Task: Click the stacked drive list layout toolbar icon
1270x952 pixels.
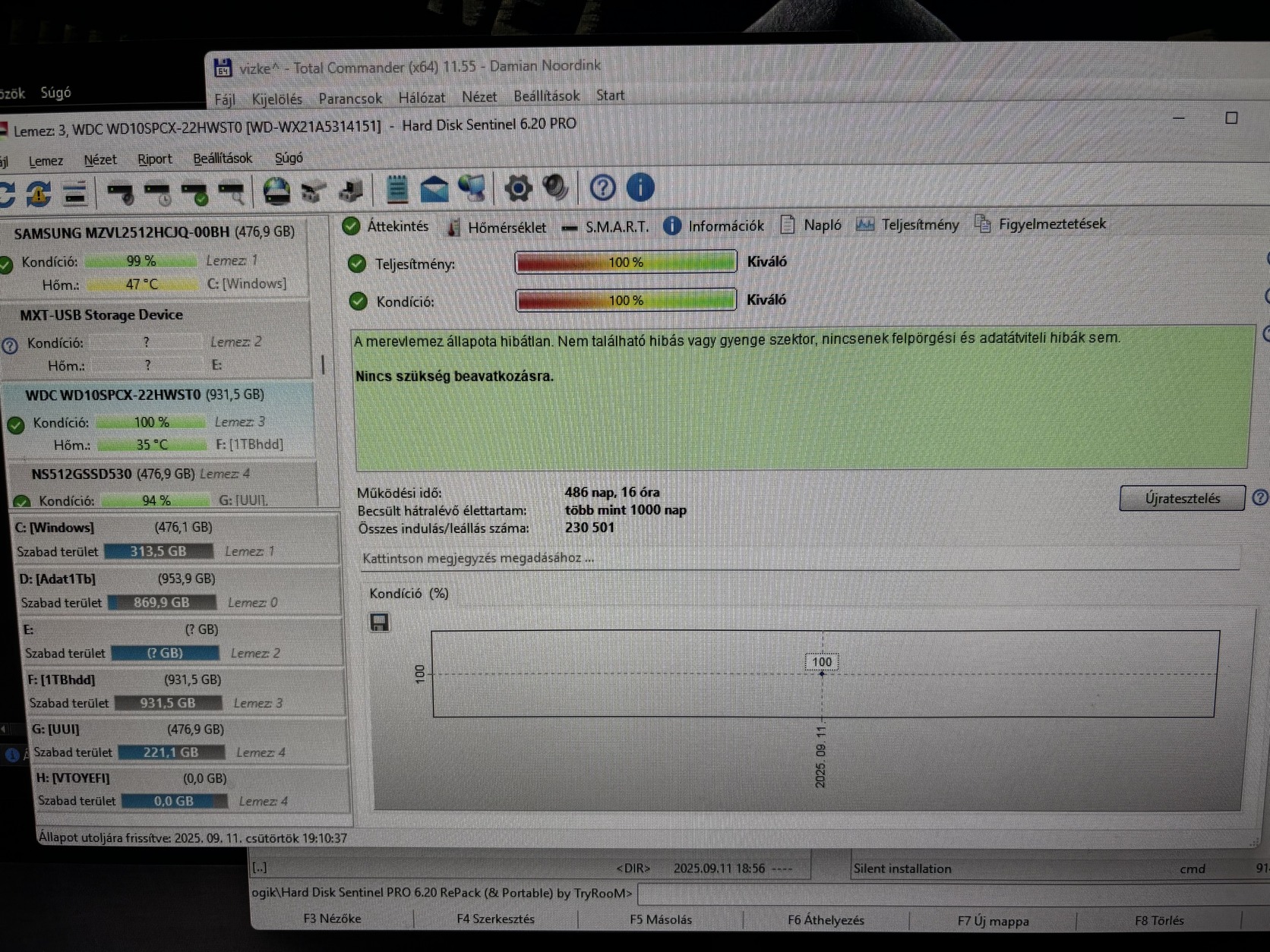Action: click(x=74, y=193)
